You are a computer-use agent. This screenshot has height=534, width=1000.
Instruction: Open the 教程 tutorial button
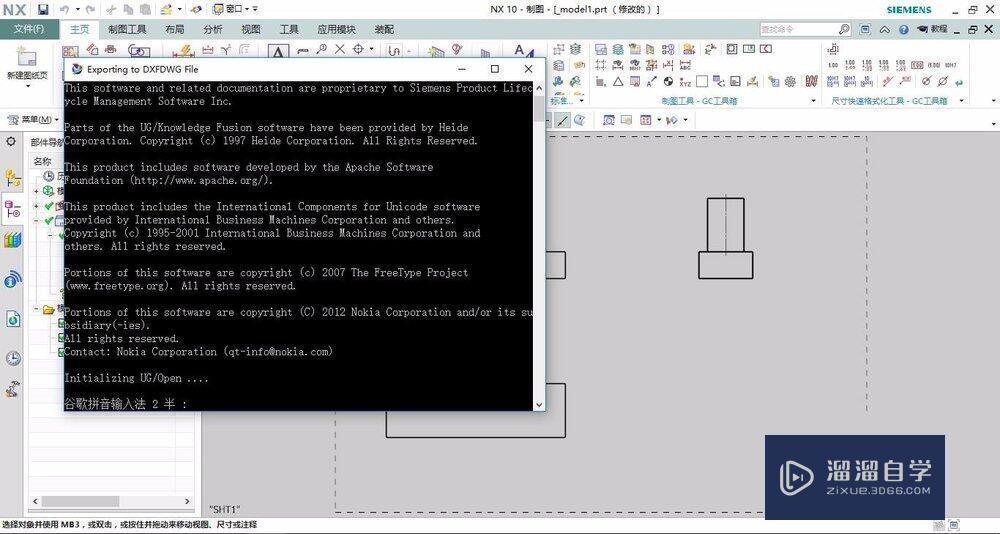[x=932, y=29]
